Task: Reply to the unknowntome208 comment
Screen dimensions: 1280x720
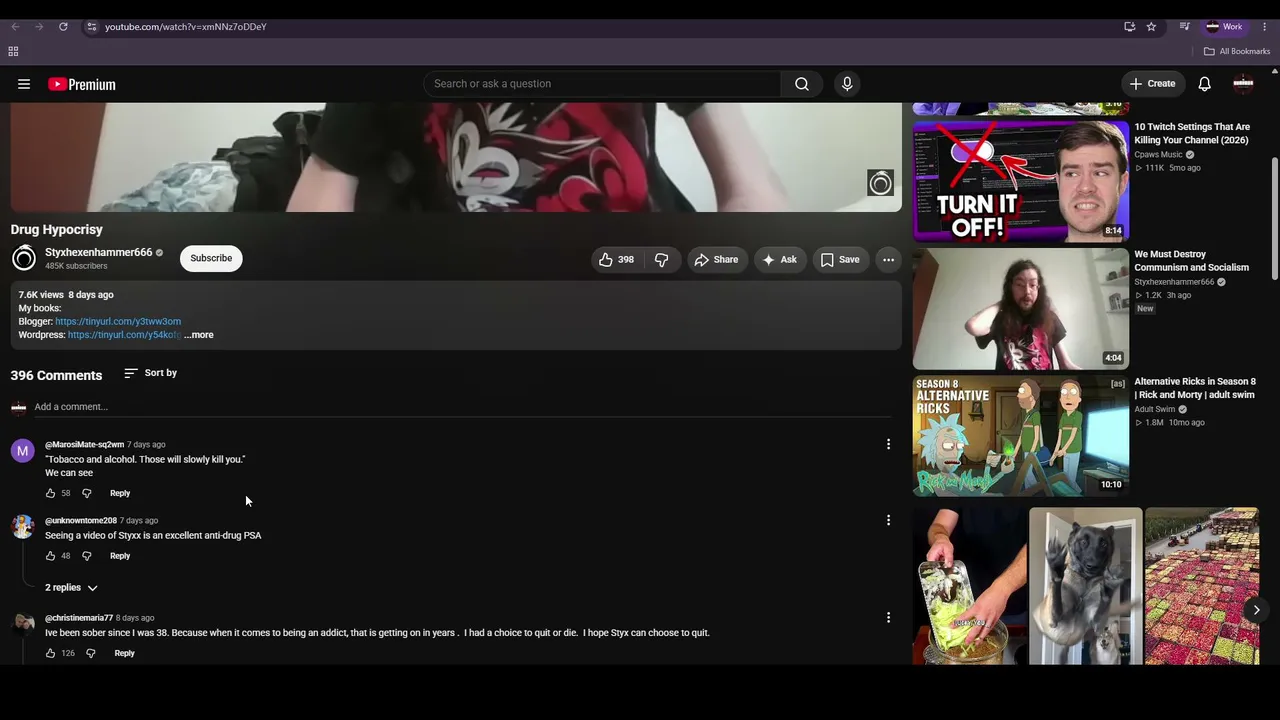Action: (120, 556)
